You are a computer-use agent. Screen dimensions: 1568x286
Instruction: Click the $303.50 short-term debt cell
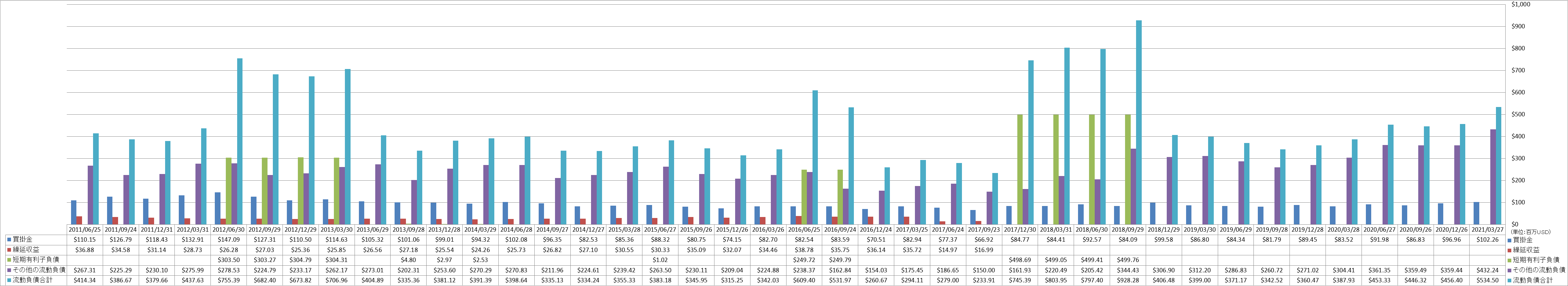[x=229, y=260]
